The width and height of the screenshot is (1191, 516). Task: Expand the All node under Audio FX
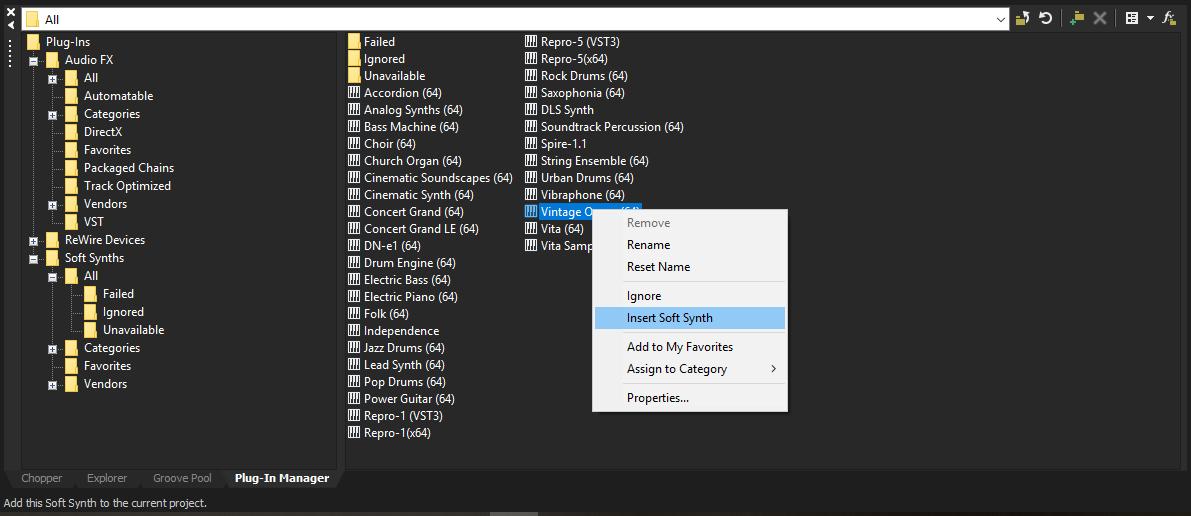pyautogui.click(x=52, y=78)
